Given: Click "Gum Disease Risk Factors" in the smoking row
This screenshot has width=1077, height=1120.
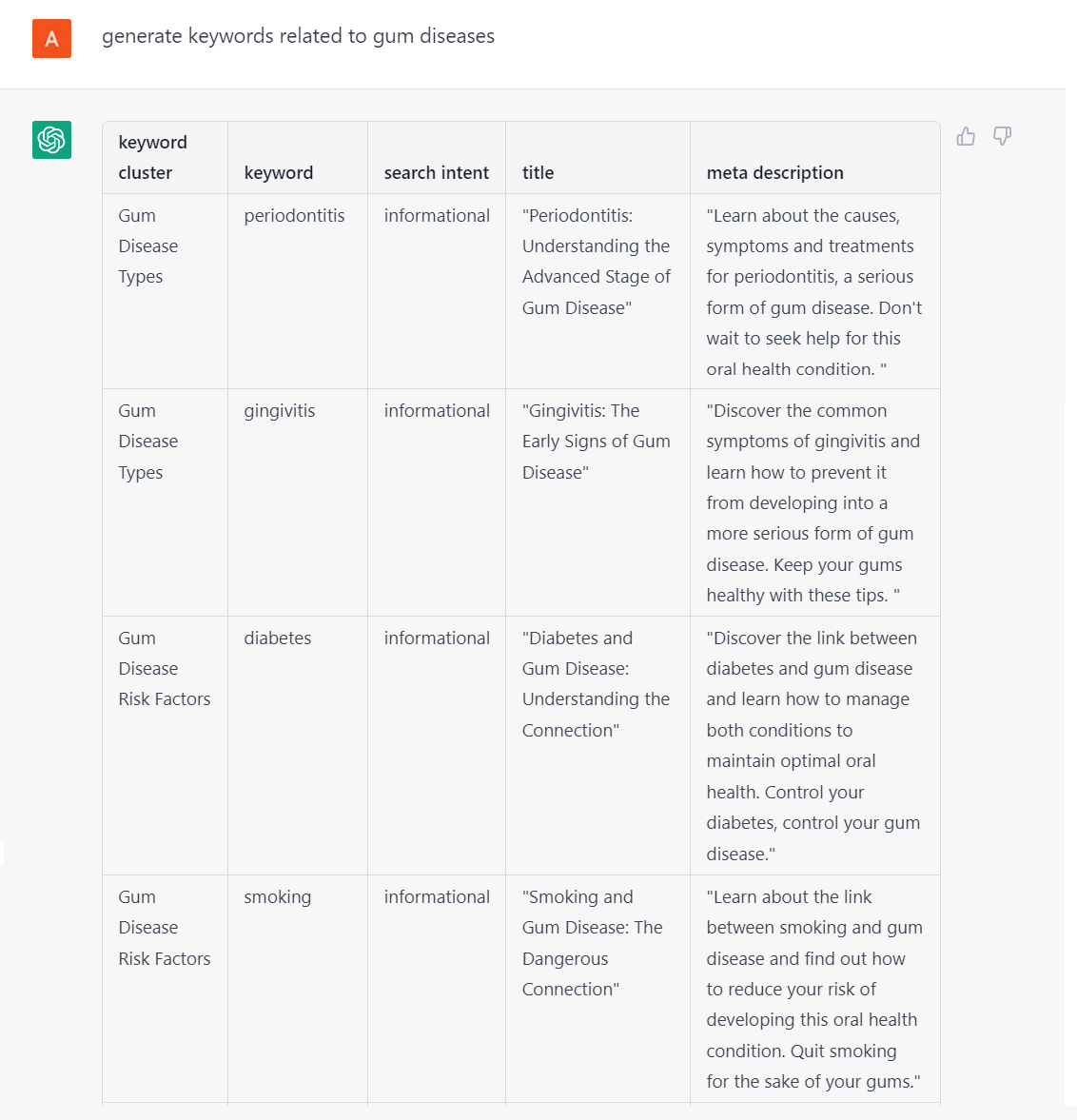Looking at the screenshot, I should 164,928.
